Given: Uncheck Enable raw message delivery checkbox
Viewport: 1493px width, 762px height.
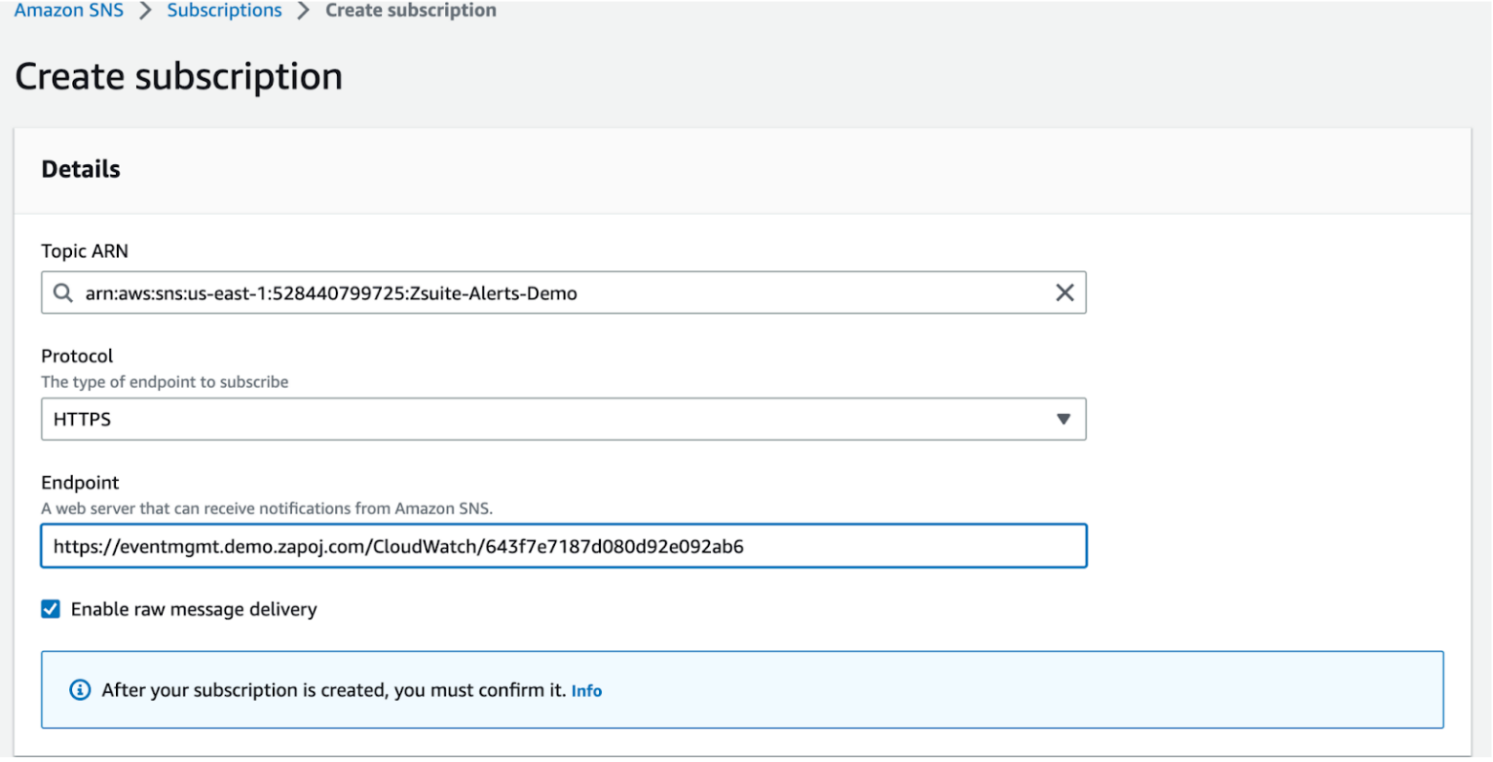Looking at the screenshot, I should (50, 609).
